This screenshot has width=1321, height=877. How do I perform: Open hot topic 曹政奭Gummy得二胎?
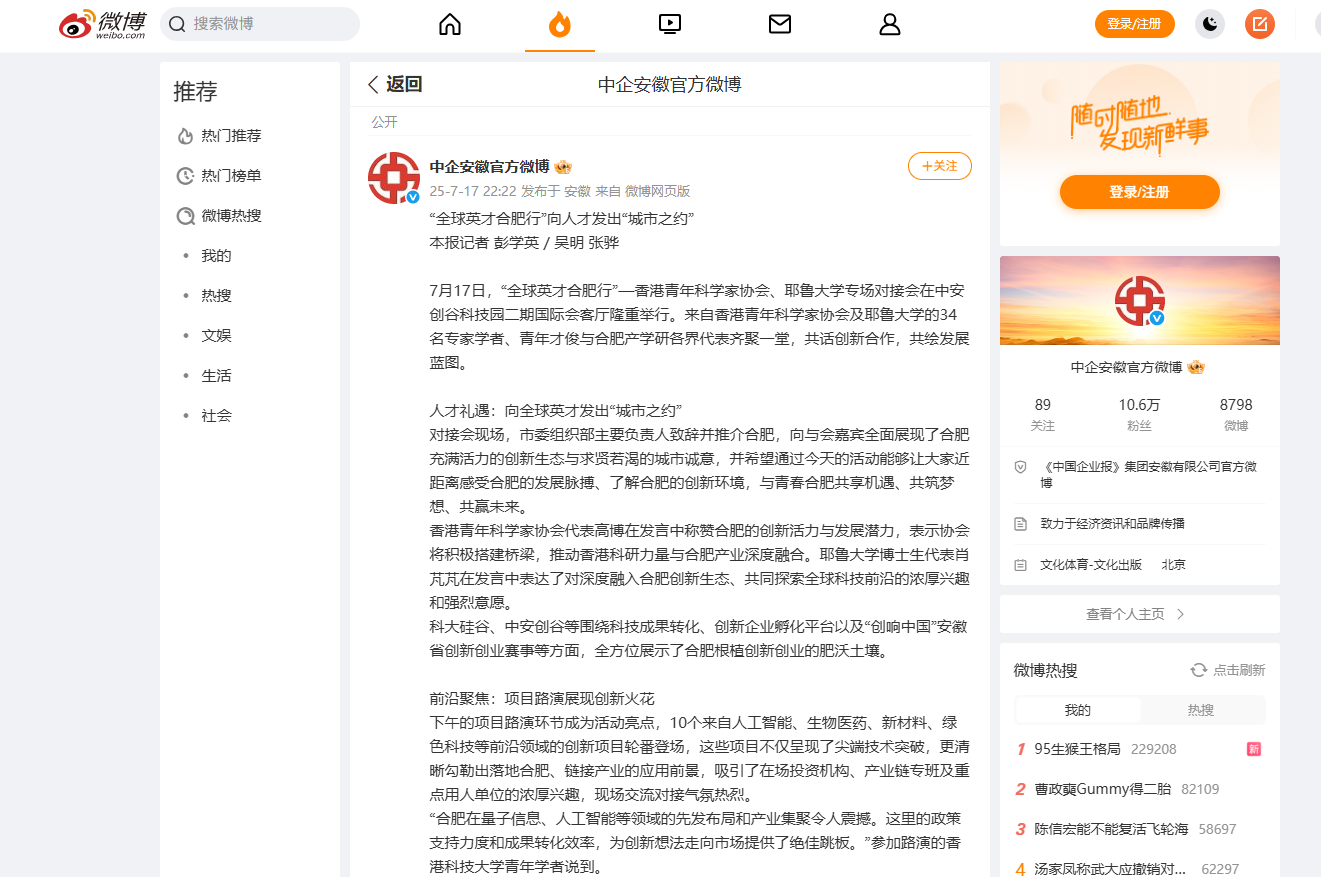click(x=1103, y=789)
